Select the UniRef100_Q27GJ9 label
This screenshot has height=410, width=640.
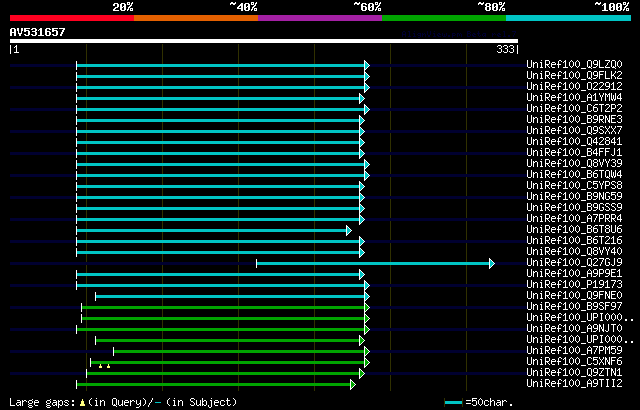[x=574, y=263]
